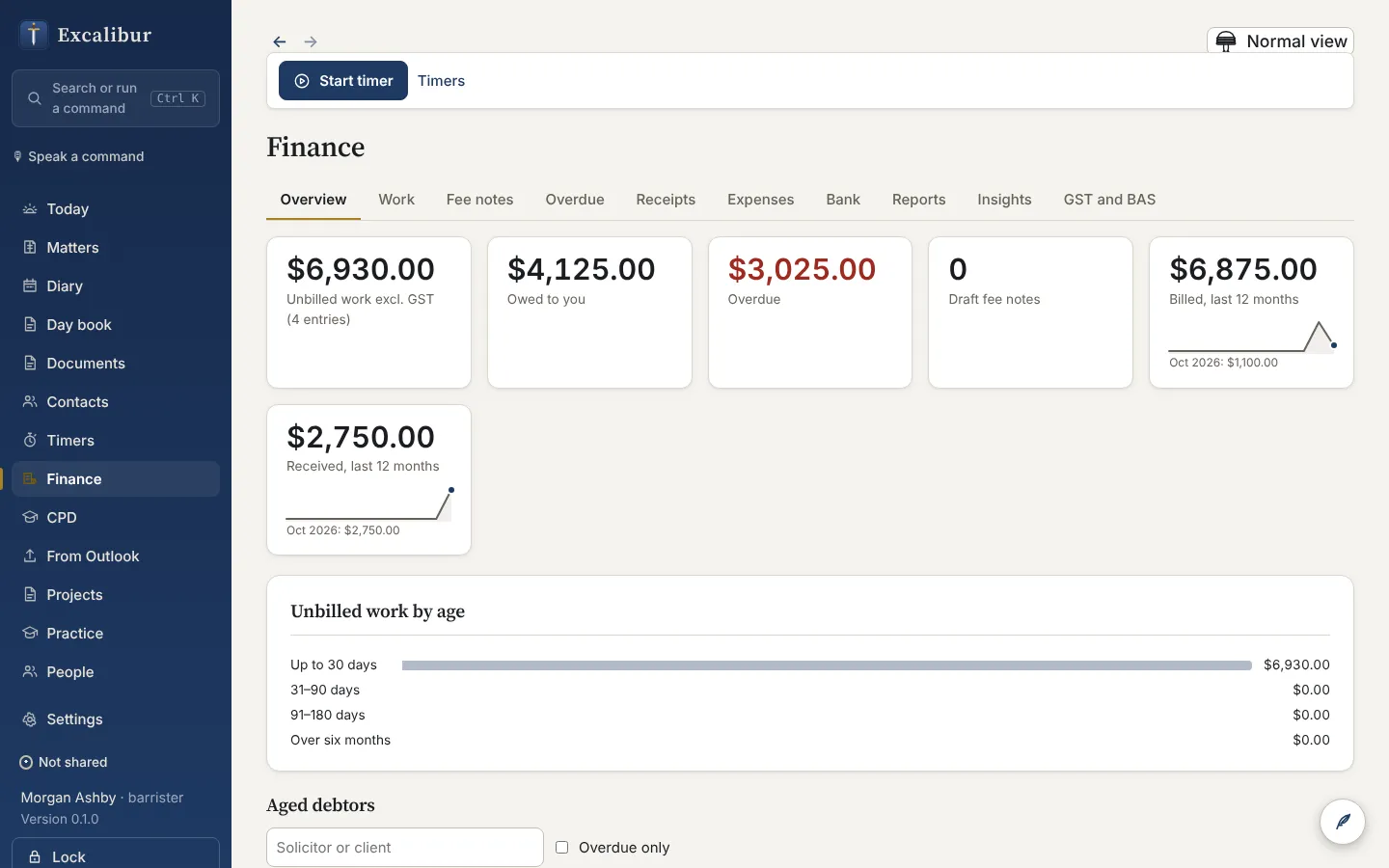Open the GST and BAS tab

[1109, 200]
